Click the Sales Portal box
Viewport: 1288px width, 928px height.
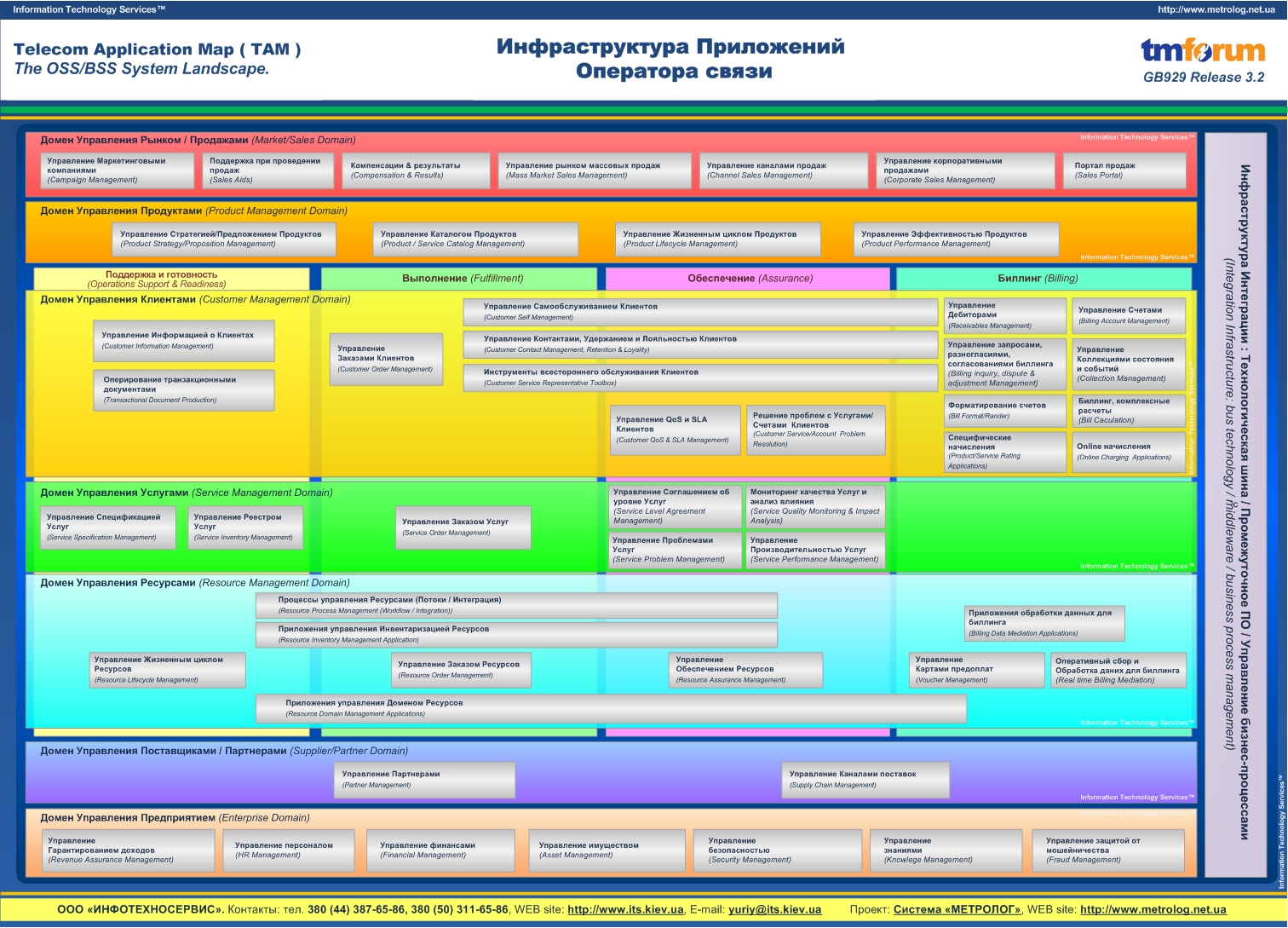[x=1124, y=170]
